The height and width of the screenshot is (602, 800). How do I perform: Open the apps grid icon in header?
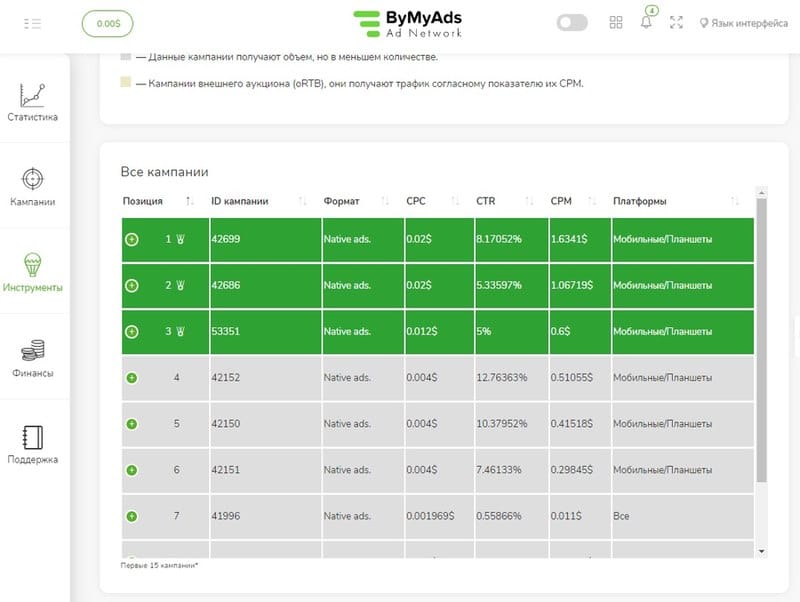tap(616, 21)
